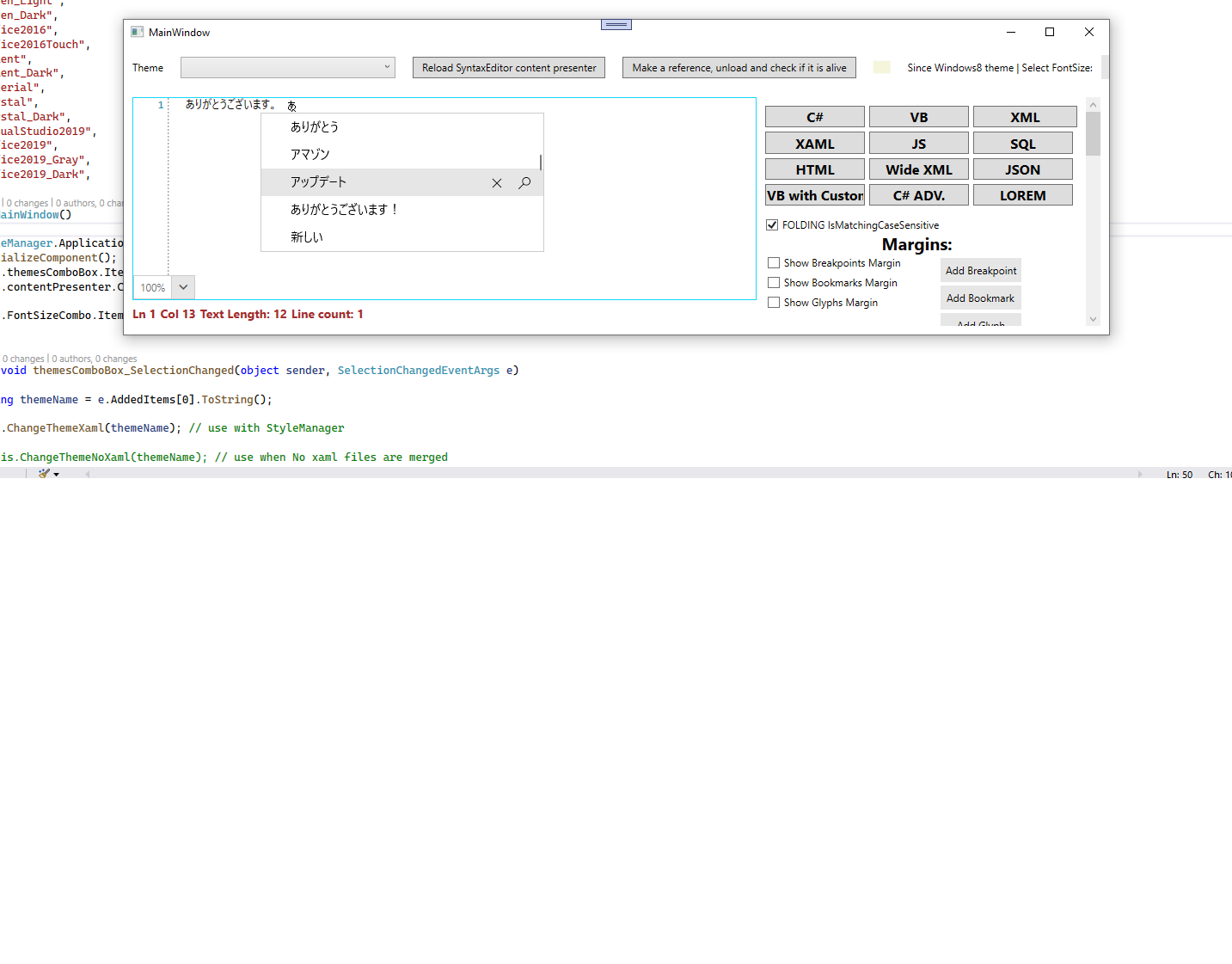Enable Show Breakpoints Margin

point(773,262)
